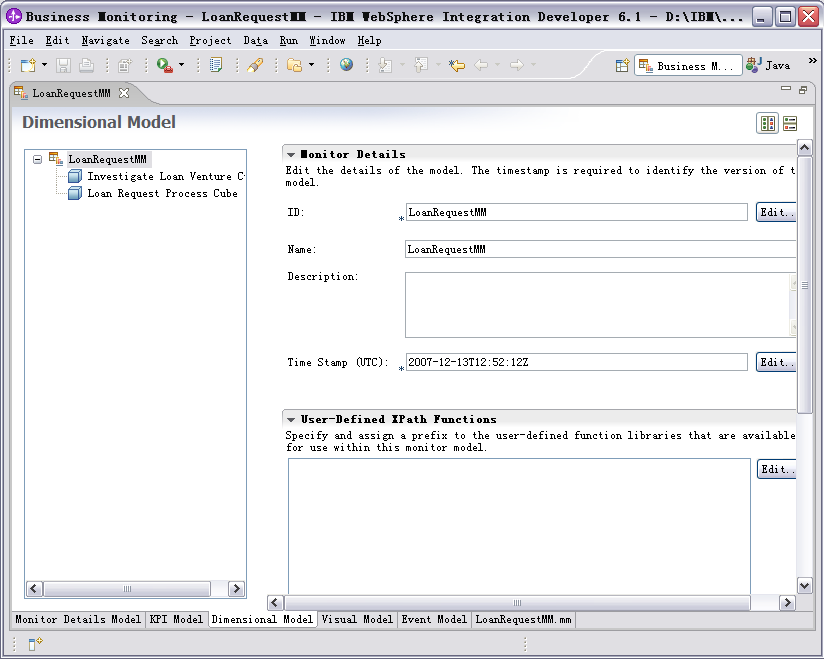Open the Data menu
Image resolution: width=824 pixels, height=659 pixels.
(x=255, y=40)
